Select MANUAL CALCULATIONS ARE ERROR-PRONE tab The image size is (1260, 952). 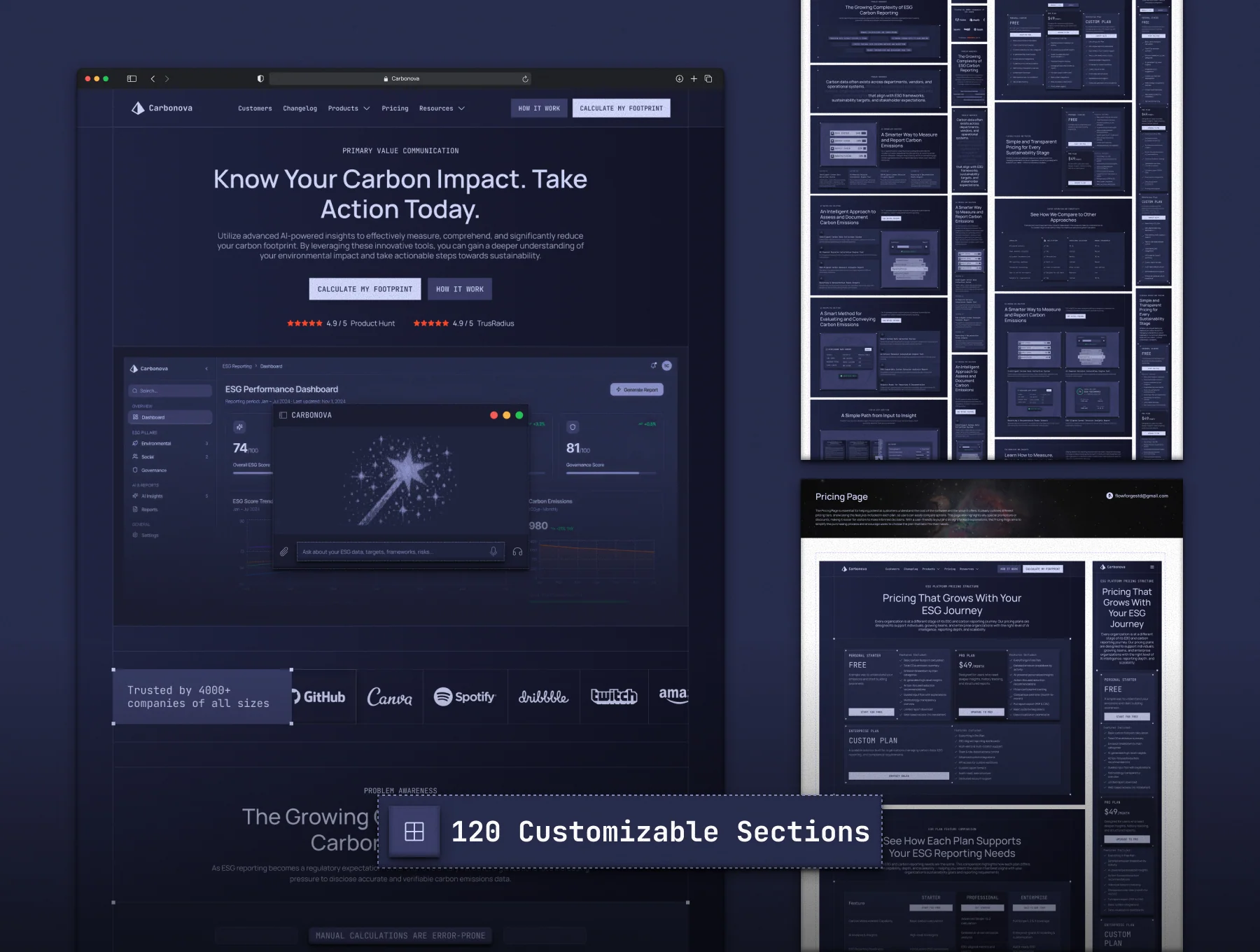point(400,935)
